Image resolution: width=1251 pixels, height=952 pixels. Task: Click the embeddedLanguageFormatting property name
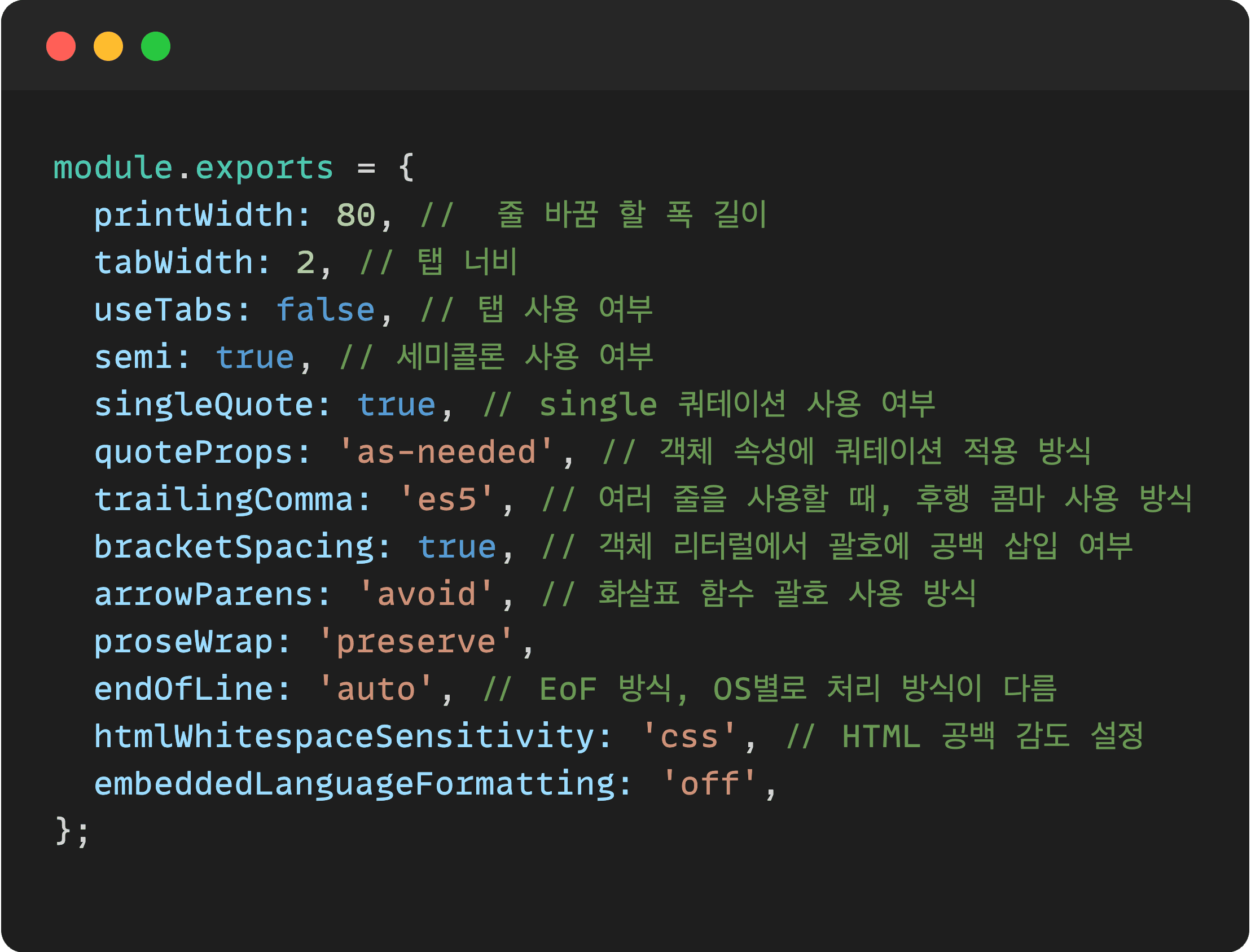point(355,784)
